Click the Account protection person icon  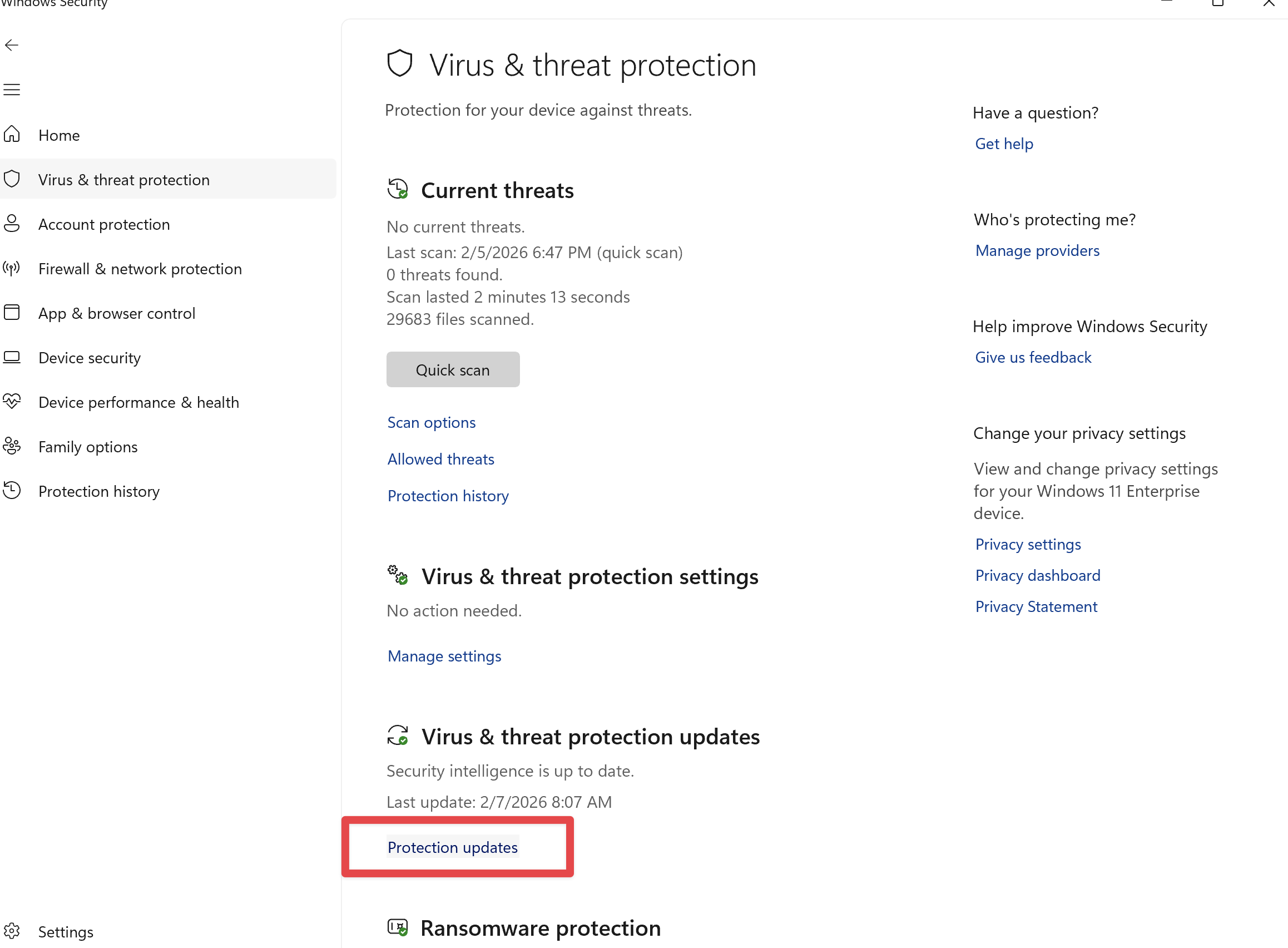coord(12,224)
